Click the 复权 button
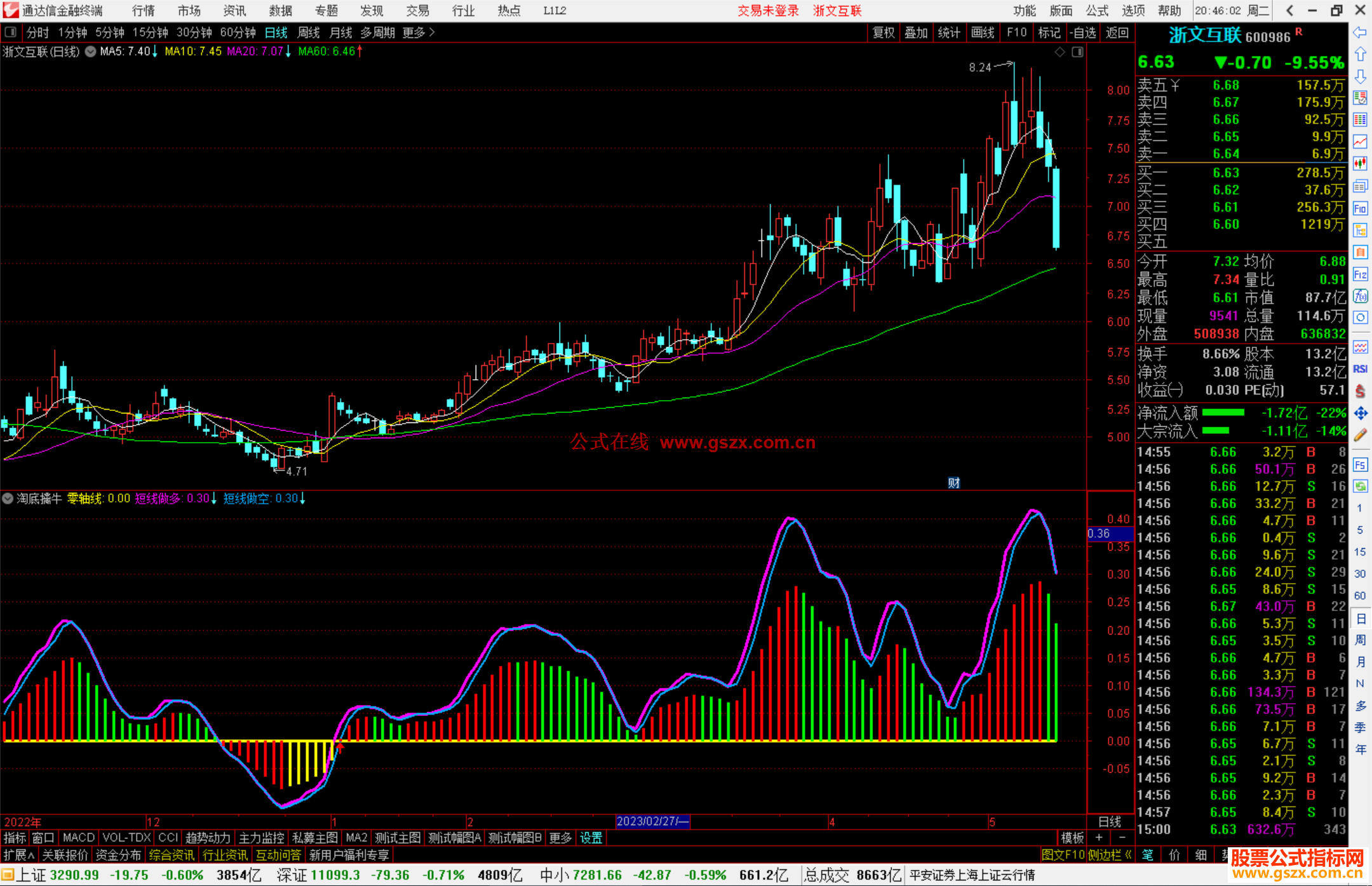 click(x=884, y=32)
